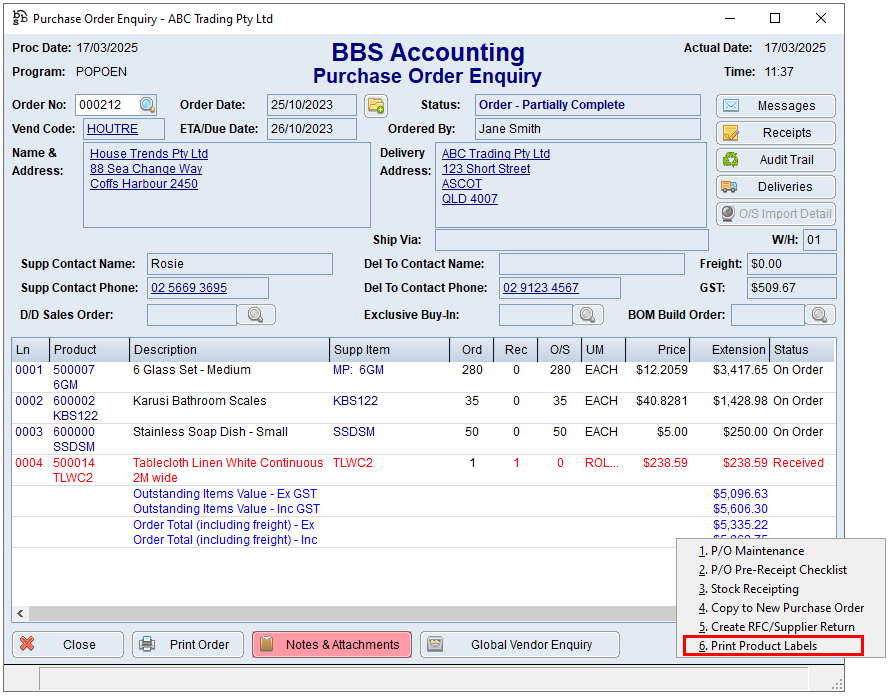Click into the Order No field
This screenshot has width=891, height=696.
click(x=105, y=105)
